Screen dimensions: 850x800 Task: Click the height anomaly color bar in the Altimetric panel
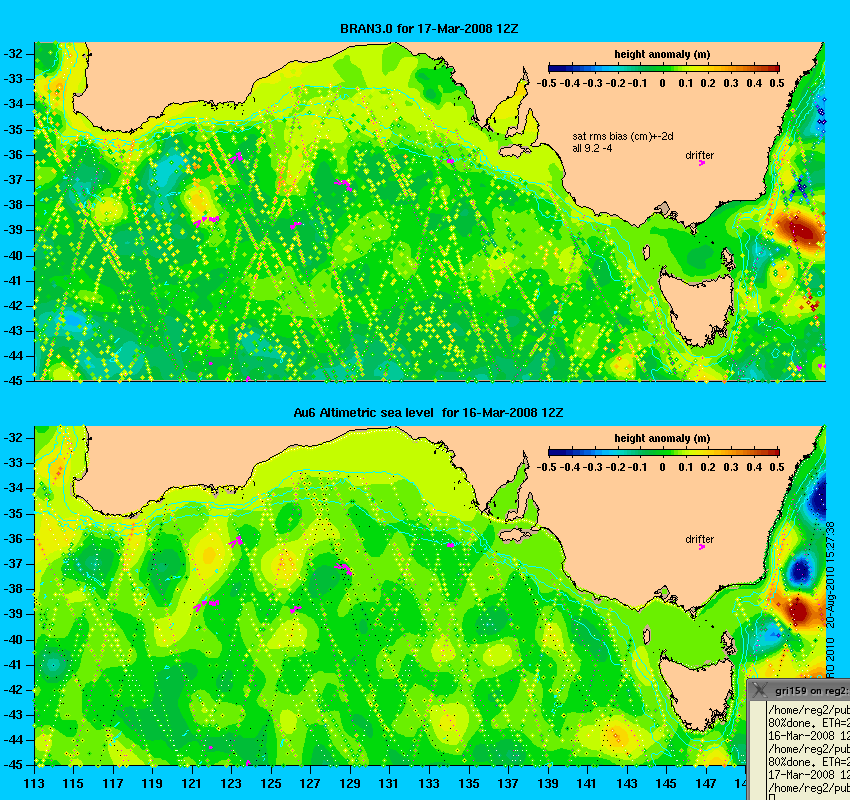[x=664, y=452]
